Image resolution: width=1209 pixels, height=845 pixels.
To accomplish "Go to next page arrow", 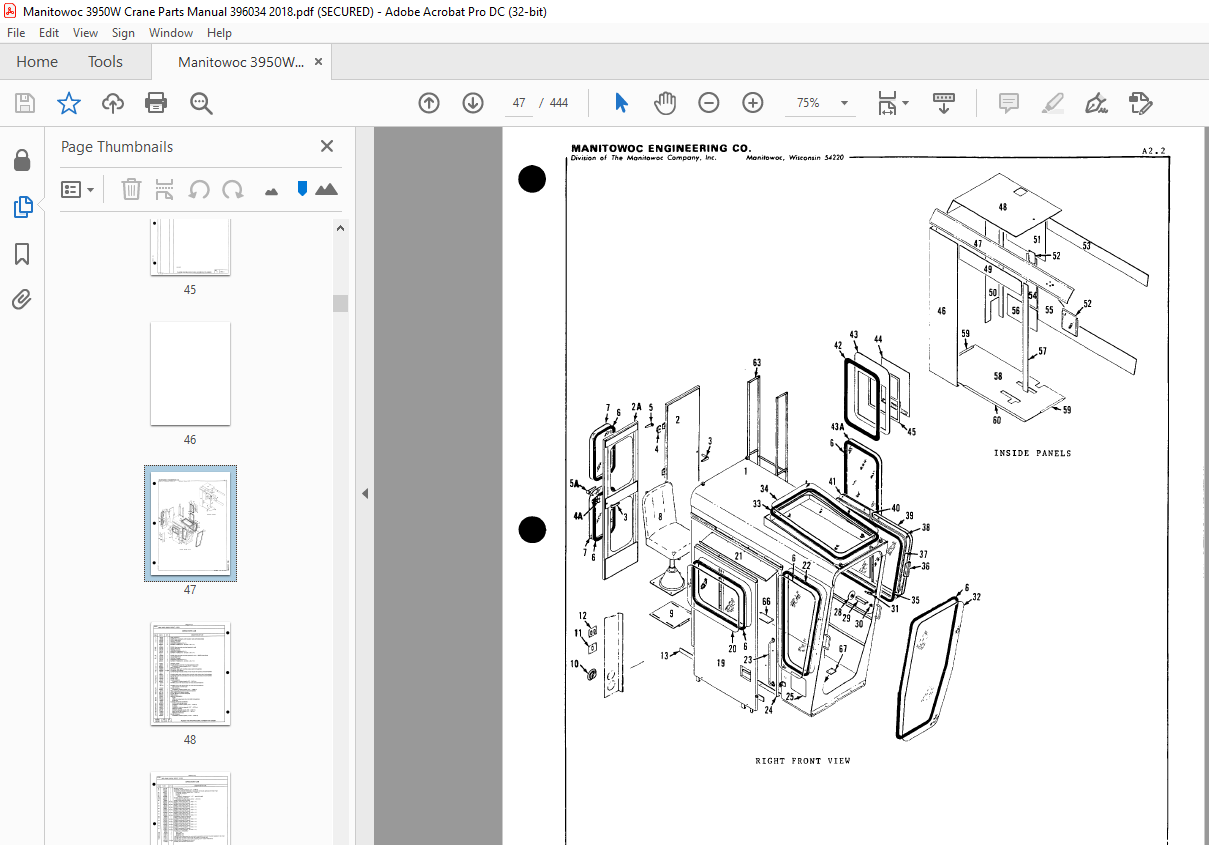I will pyautogui.click(x=473, y=103).
